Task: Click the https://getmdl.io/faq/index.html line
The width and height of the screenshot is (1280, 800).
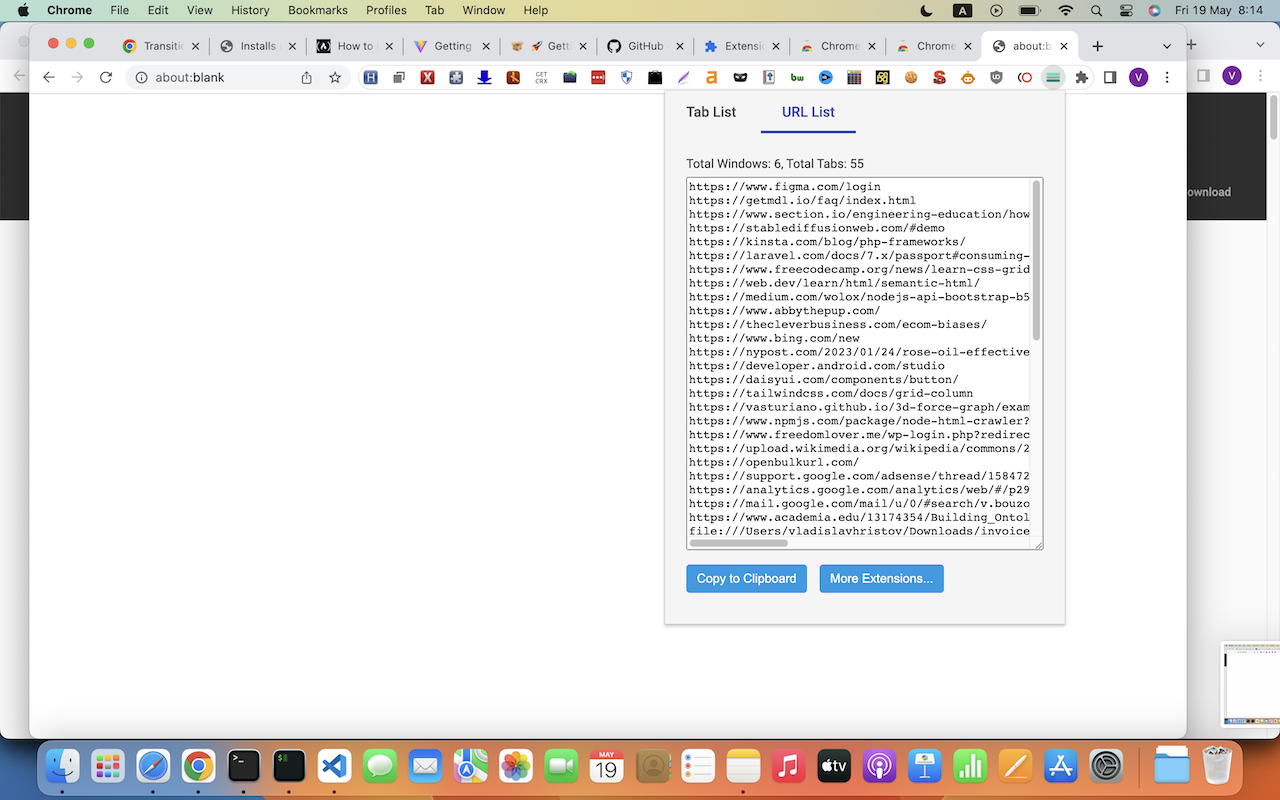Action: pyautogui.click(x=802, y=200)
